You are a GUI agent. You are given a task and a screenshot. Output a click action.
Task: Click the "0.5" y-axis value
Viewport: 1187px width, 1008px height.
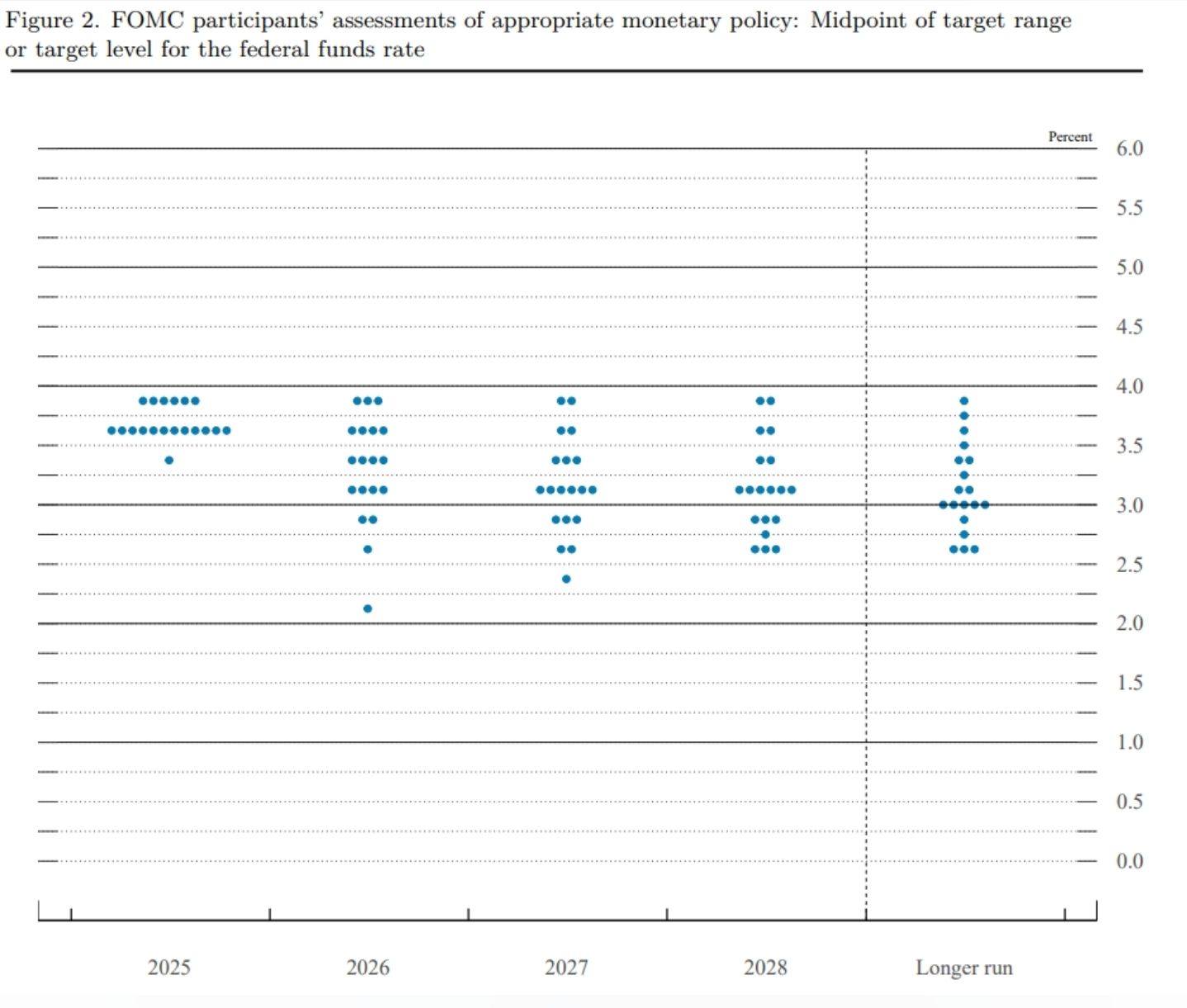point(1130,802)
